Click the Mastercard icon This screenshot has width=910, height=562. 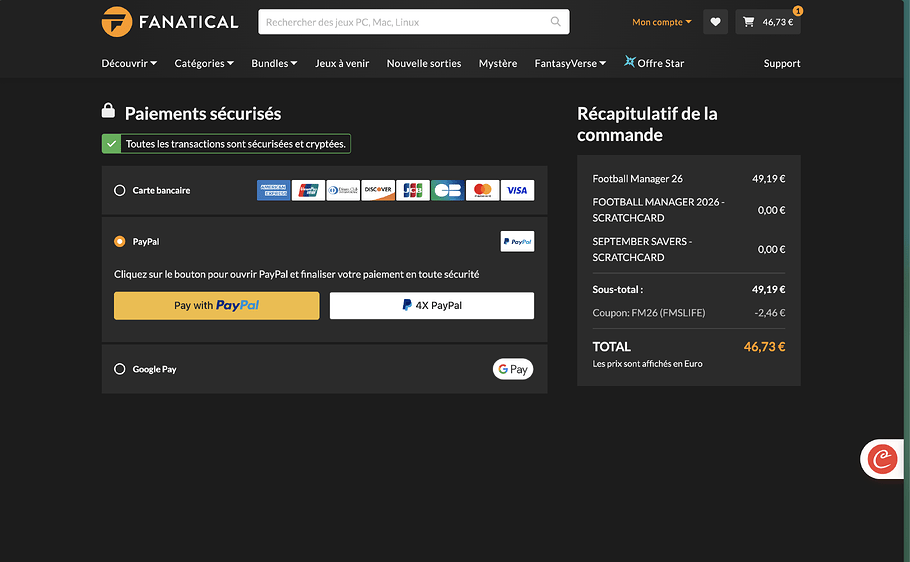482,190
